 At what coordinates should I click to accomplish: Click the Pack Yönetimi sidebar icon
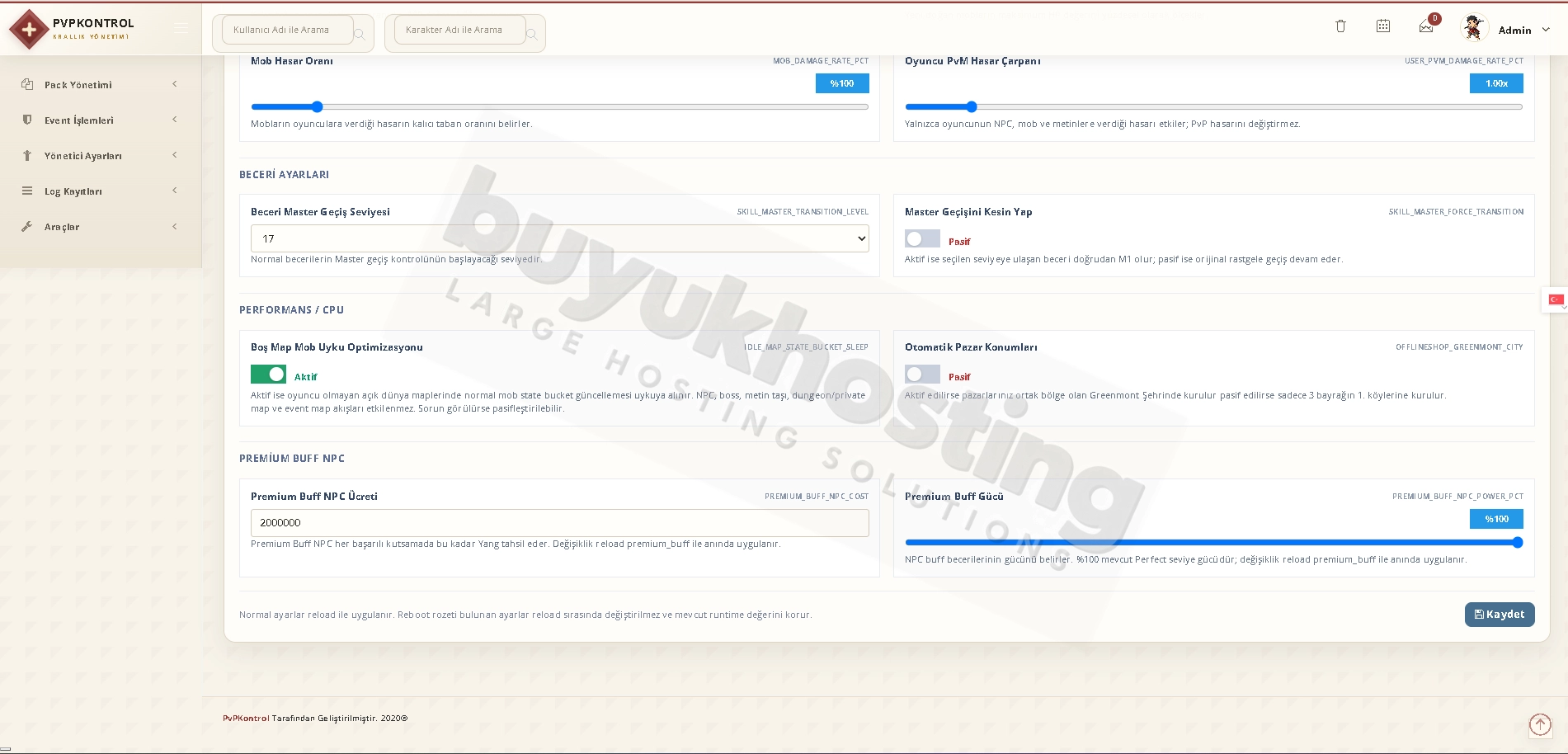pyautogui.click(x=27, y=84)
